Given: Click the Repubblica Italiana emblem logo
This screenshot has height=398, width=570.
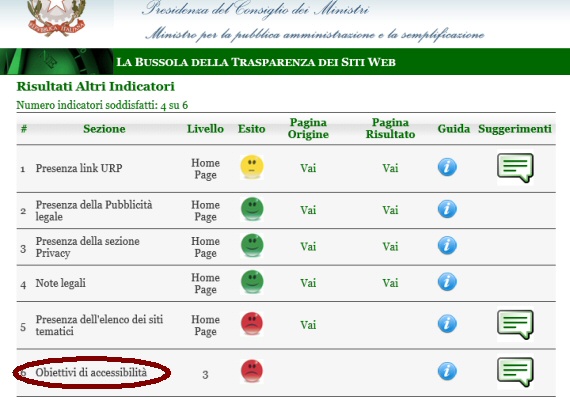Looking at the screenshot, I should [56, 17].
